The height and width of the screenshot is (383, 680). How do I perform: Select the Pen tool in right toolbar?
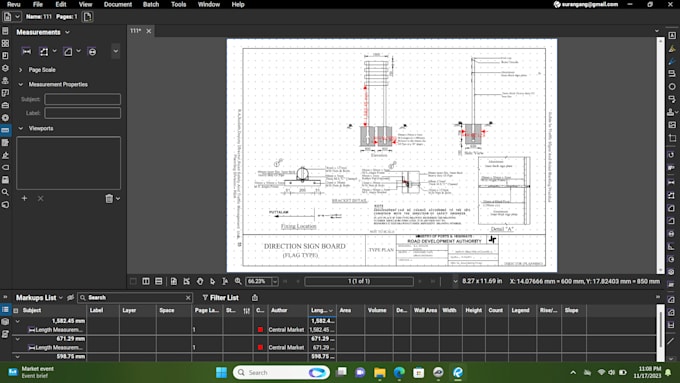click(672, 62)
